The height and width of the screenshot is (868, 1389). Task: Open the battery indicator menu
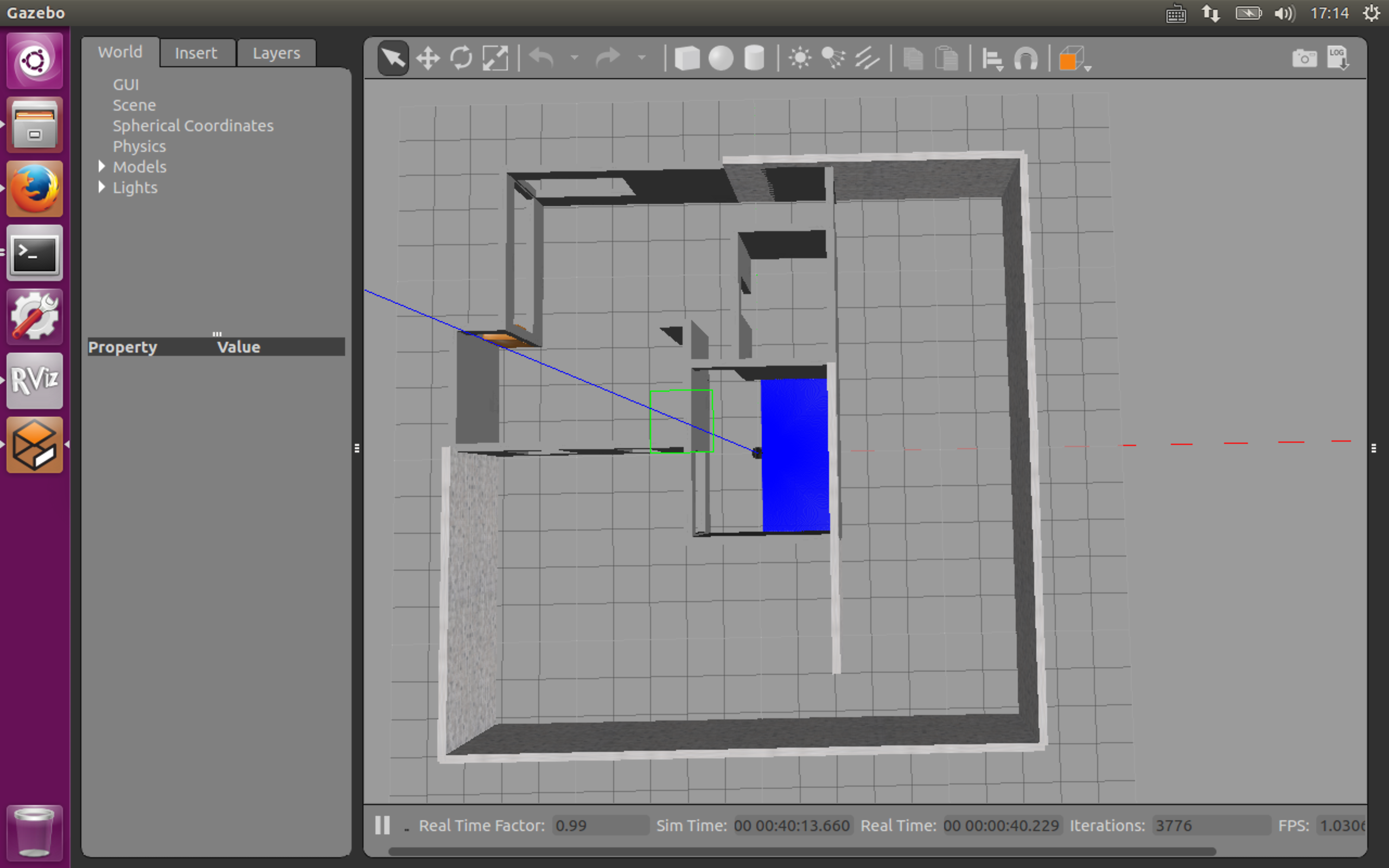pyautogui.click(x=1248, y=13)
